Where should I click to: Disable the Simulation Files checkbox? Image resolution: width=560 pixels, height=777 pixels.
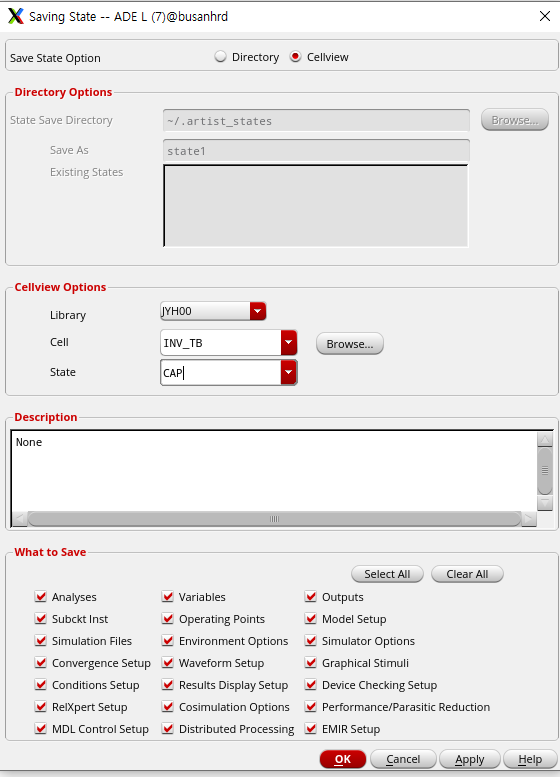point(41,641)
